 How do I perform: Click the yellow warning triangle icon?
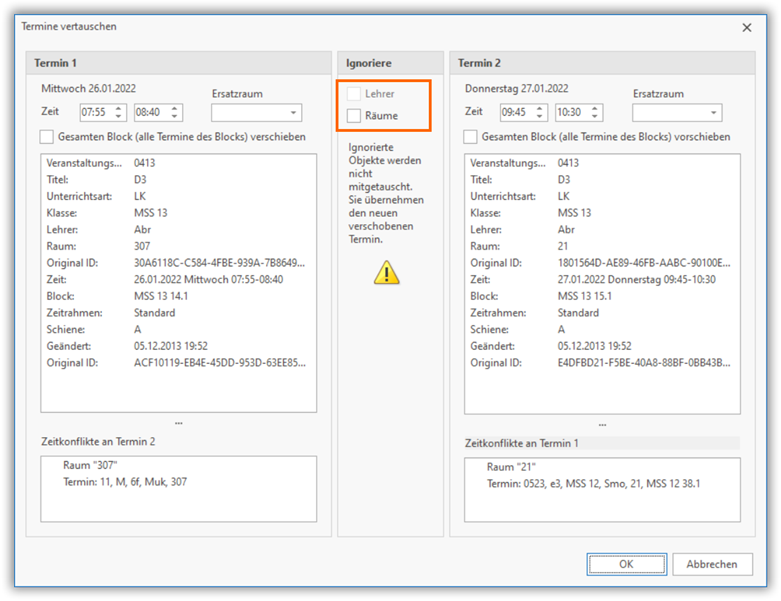tap(386, 271)
